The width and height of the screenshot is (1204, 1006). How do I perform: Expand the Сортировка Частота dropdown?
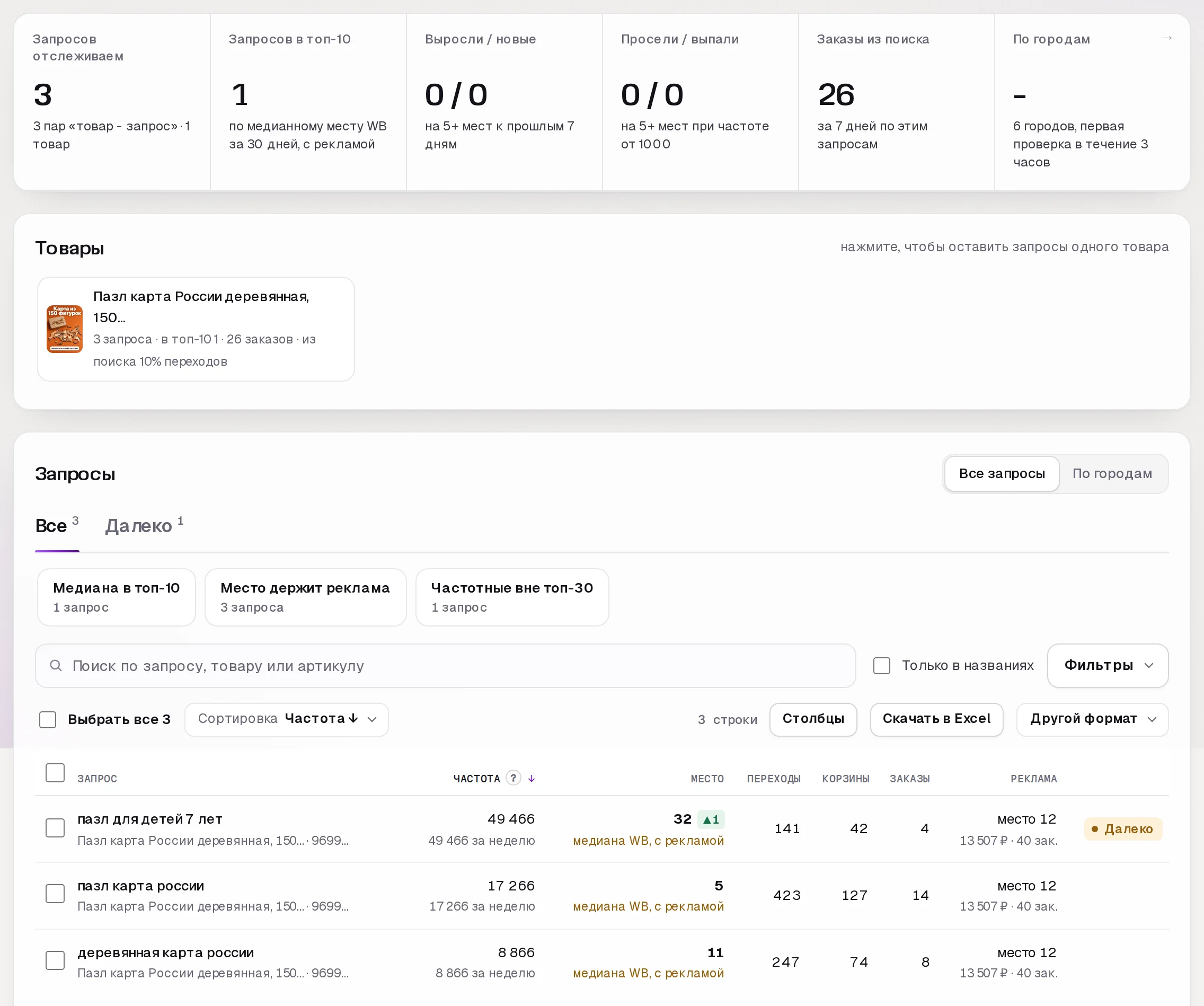[x=287, y=719]
